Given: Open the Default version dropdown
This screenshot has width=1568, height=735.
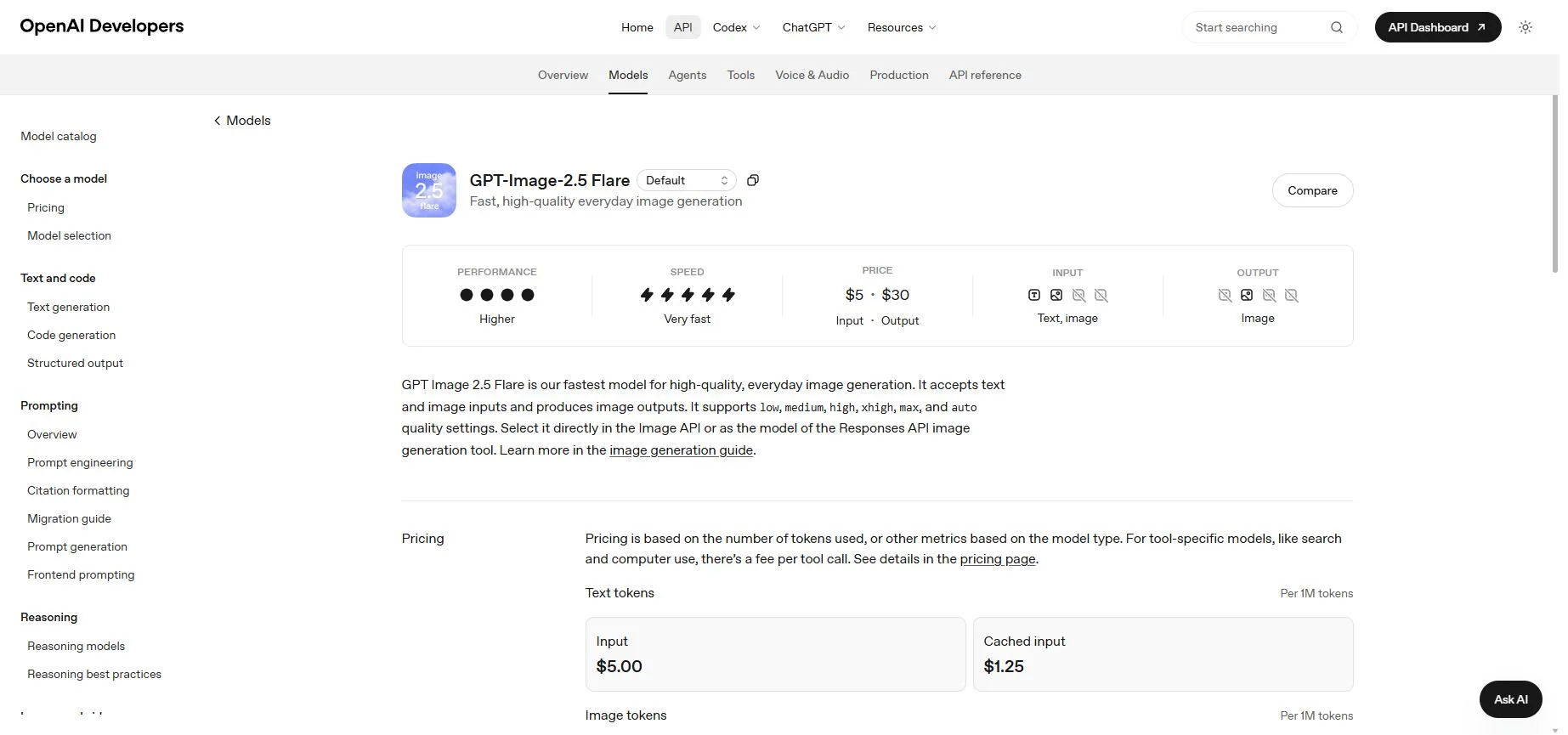Looking at the screenshot, I should click(687, 180).
